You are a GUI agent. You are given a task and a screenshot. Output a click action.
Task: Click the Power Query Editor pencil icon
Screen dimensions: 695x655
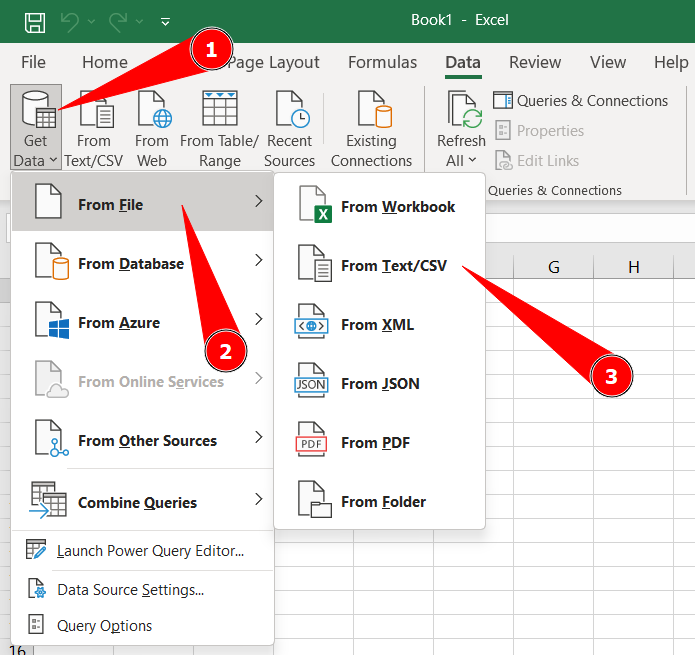[x=36, y=550]
